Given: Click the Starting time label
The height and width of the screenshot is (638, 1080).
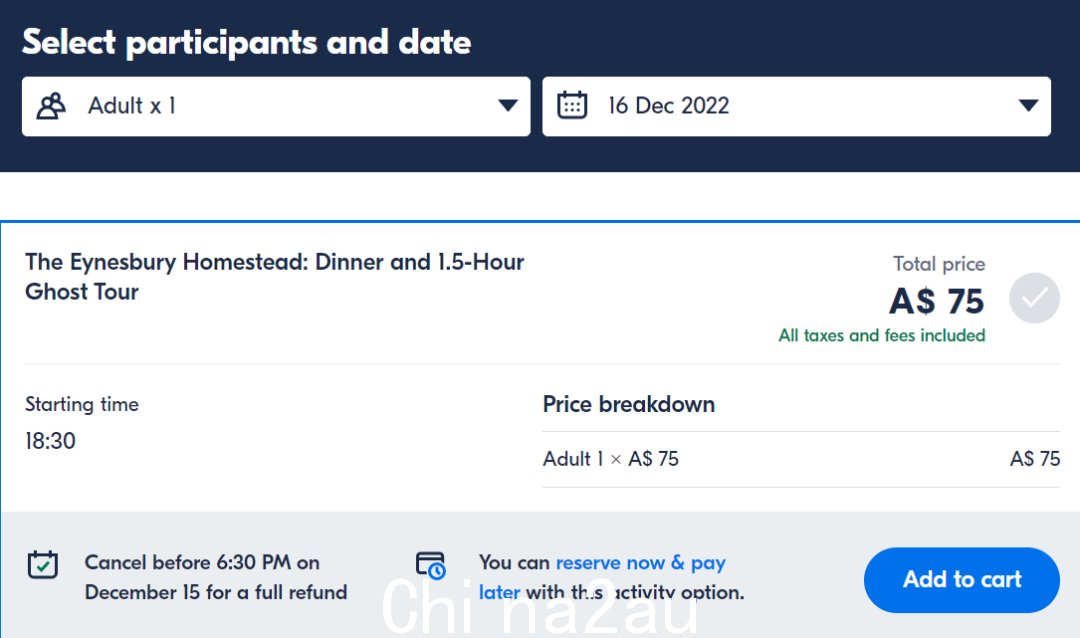Looking at the screenshot, I should (x=82, y=404).
